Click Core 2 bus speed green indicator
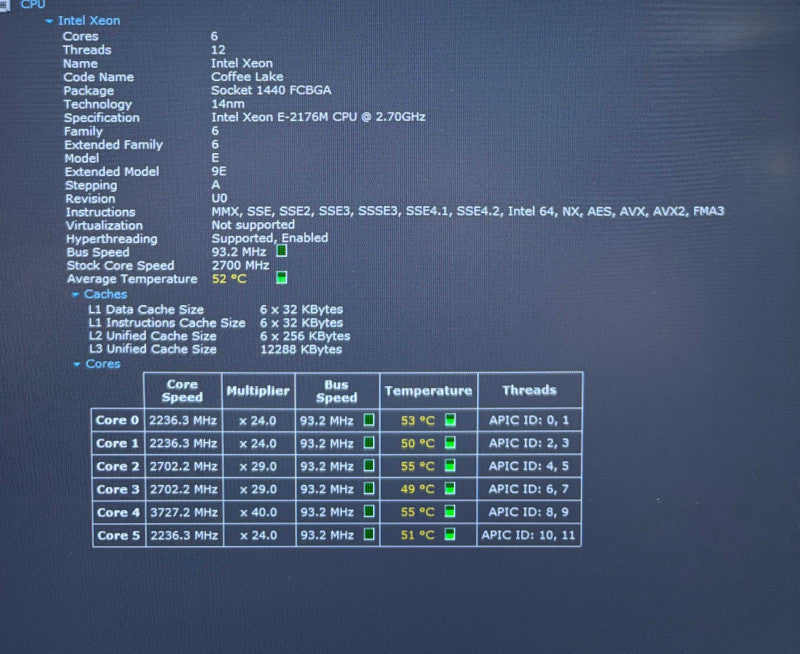This screenshot has height=654, width=800. (369, 466)
